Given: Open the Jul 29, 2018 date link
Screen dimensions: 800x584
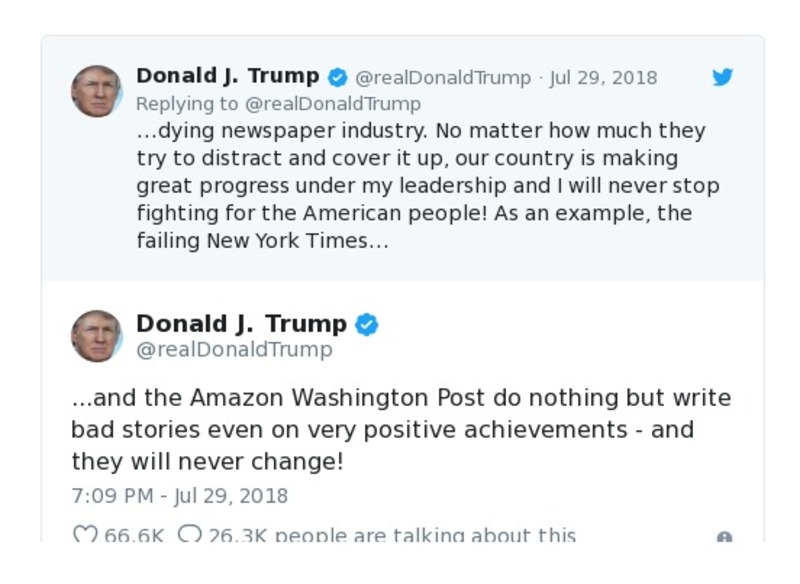Looking at the screenshot, I should [x=600, y=76].
